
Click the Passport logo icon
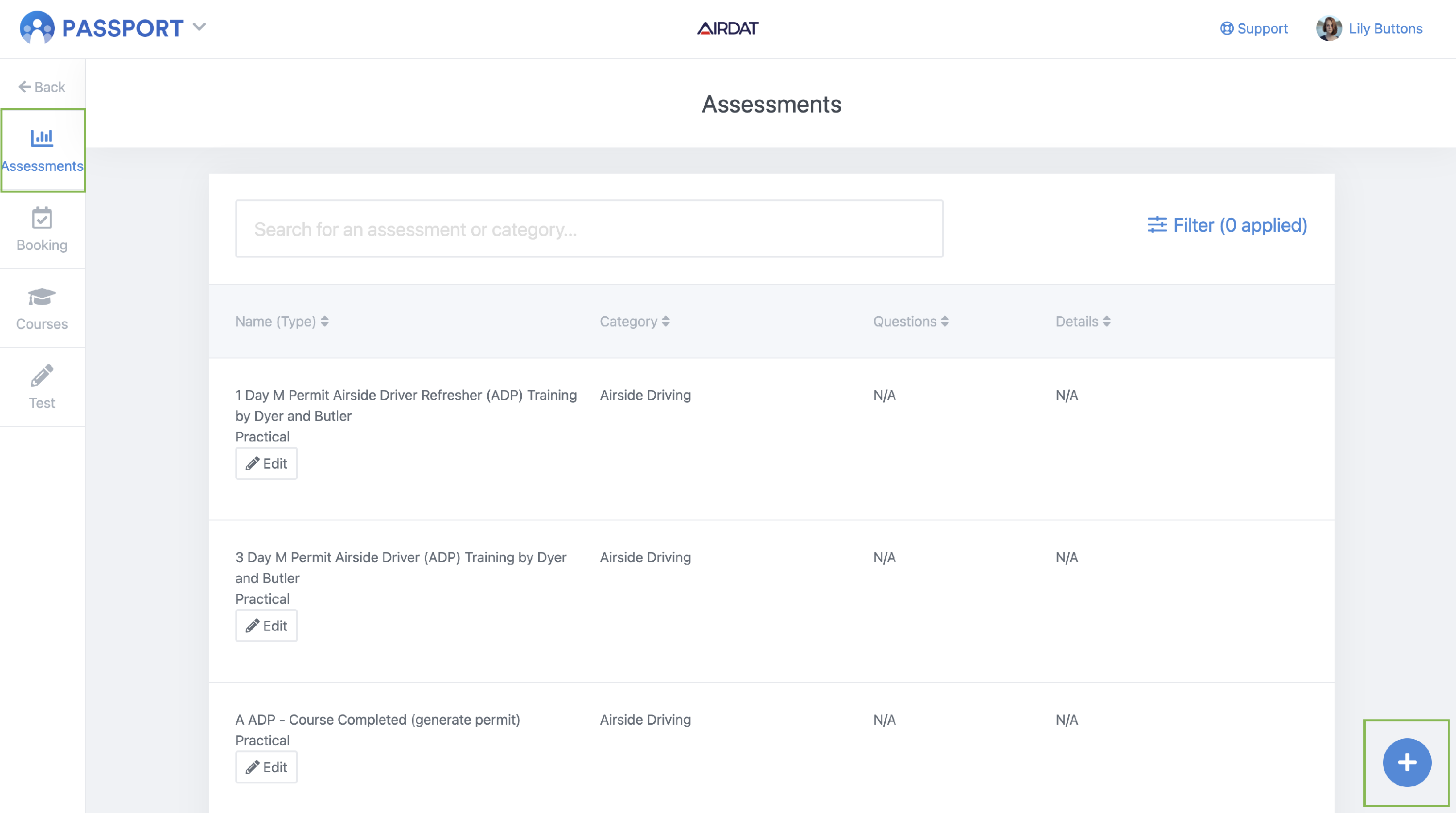point(37,27)
